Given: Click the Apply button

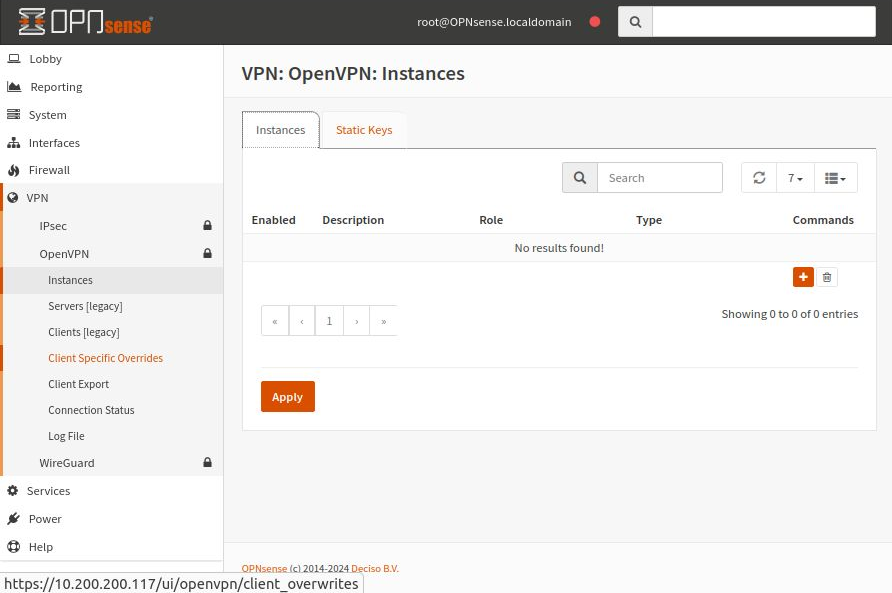Looking at the screenshot, I should [x=287, y=396].
